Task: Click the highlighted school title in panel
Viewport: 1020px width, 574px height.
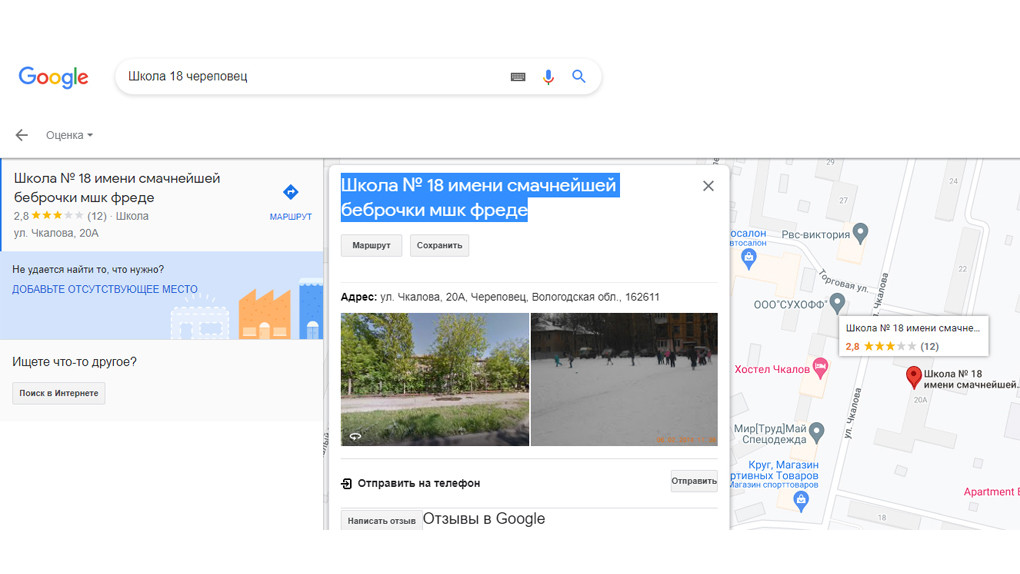Action: (480, 197)
